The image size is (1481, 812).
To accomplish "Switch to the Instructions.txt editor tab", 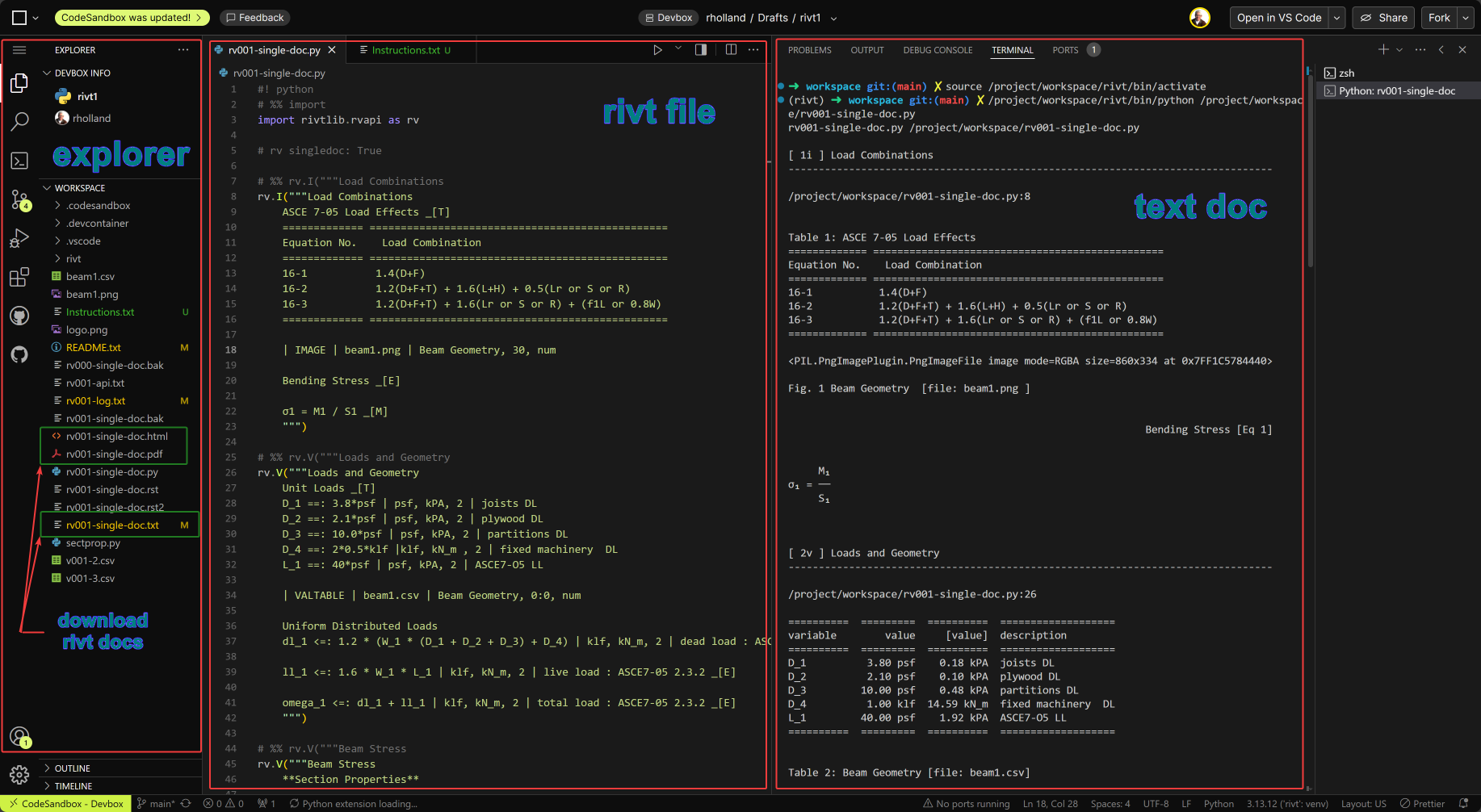I will 405,50.
